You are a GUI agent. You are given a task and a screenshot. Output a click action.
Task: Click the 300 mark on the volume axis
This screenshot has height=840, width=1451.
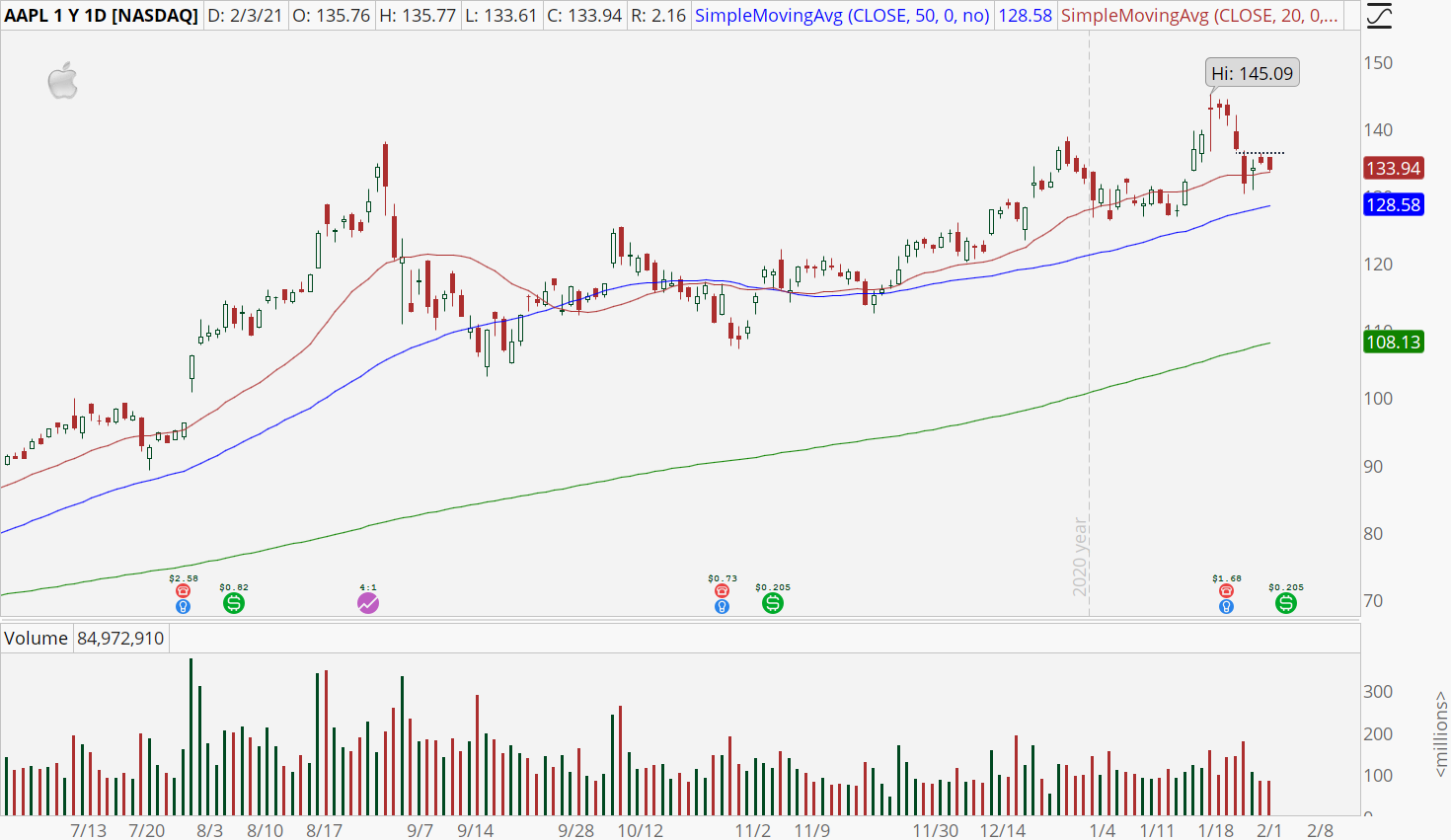[1378, 691]
